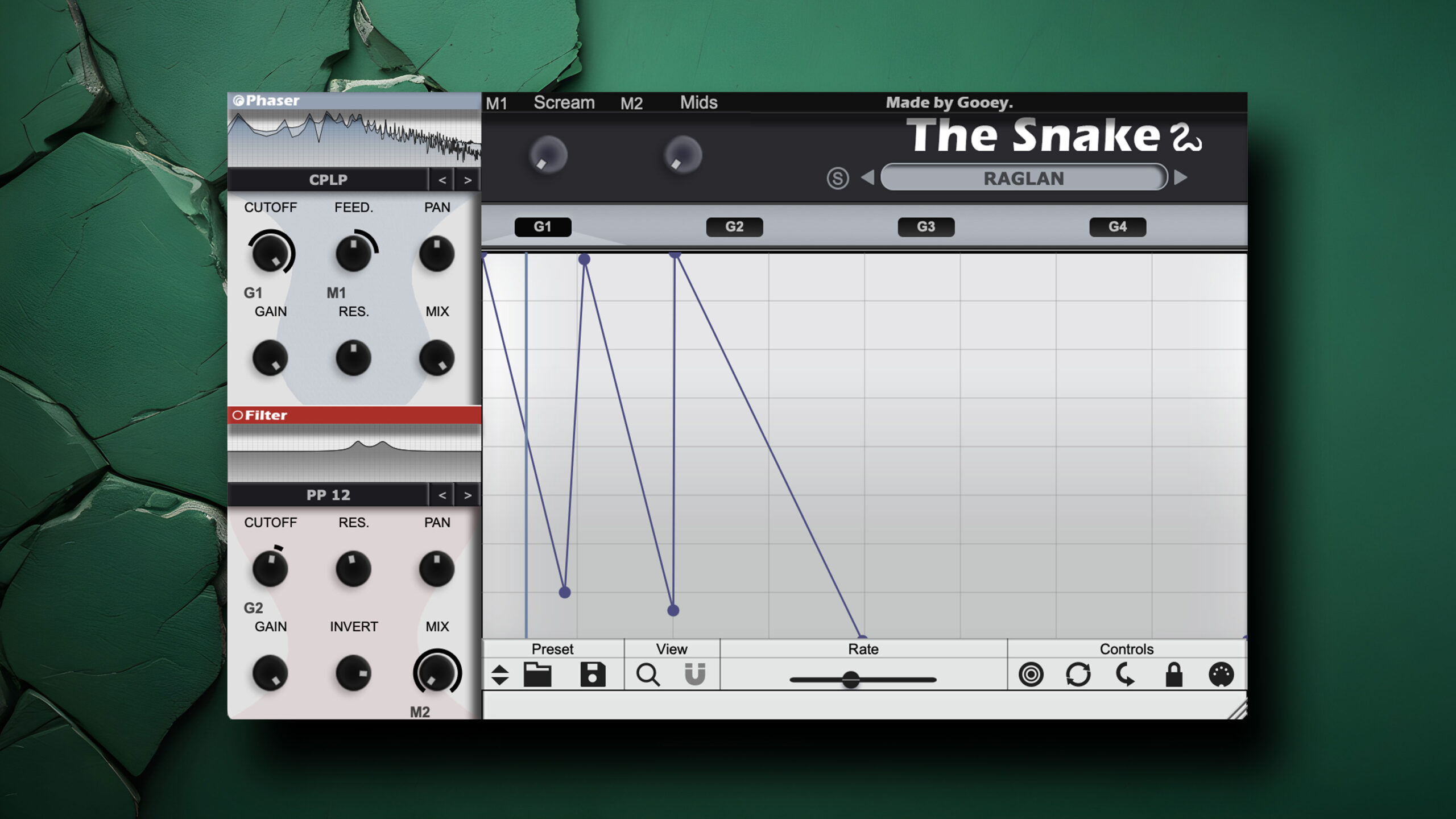Select the G3 graph tab
The height and width of the screenshot is (819, 1456).
(x=926, y=226)
